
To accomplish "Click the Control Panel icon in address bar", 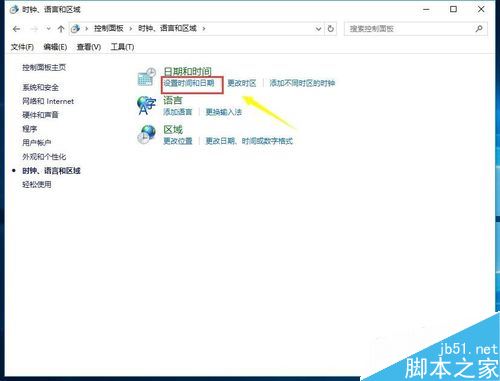I will pyautogui.click(x=76, y=29).
